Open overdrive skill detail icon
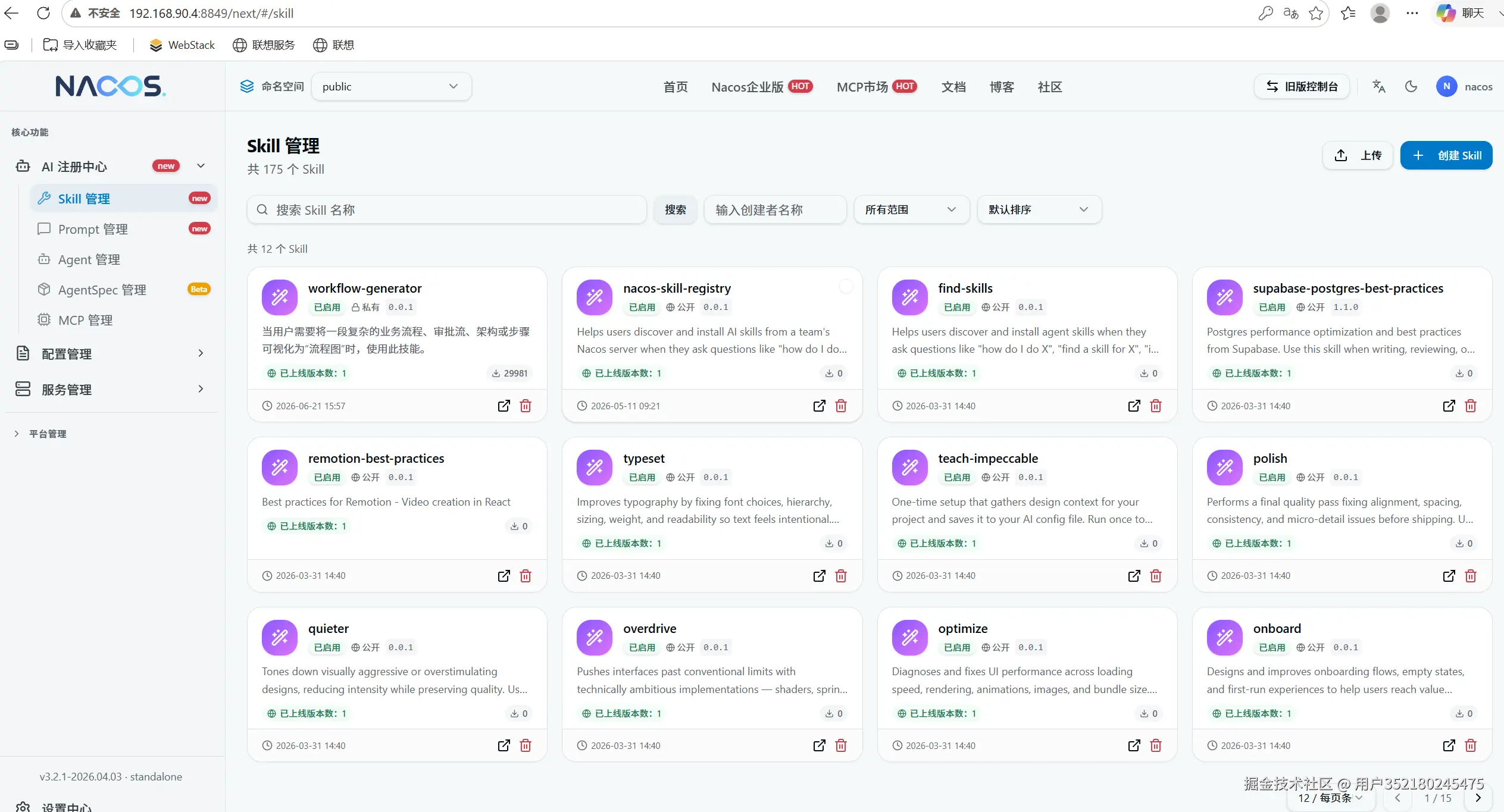Image resolution: width=1504 pixels, height=812 pixels. click(x=819, y=745)
